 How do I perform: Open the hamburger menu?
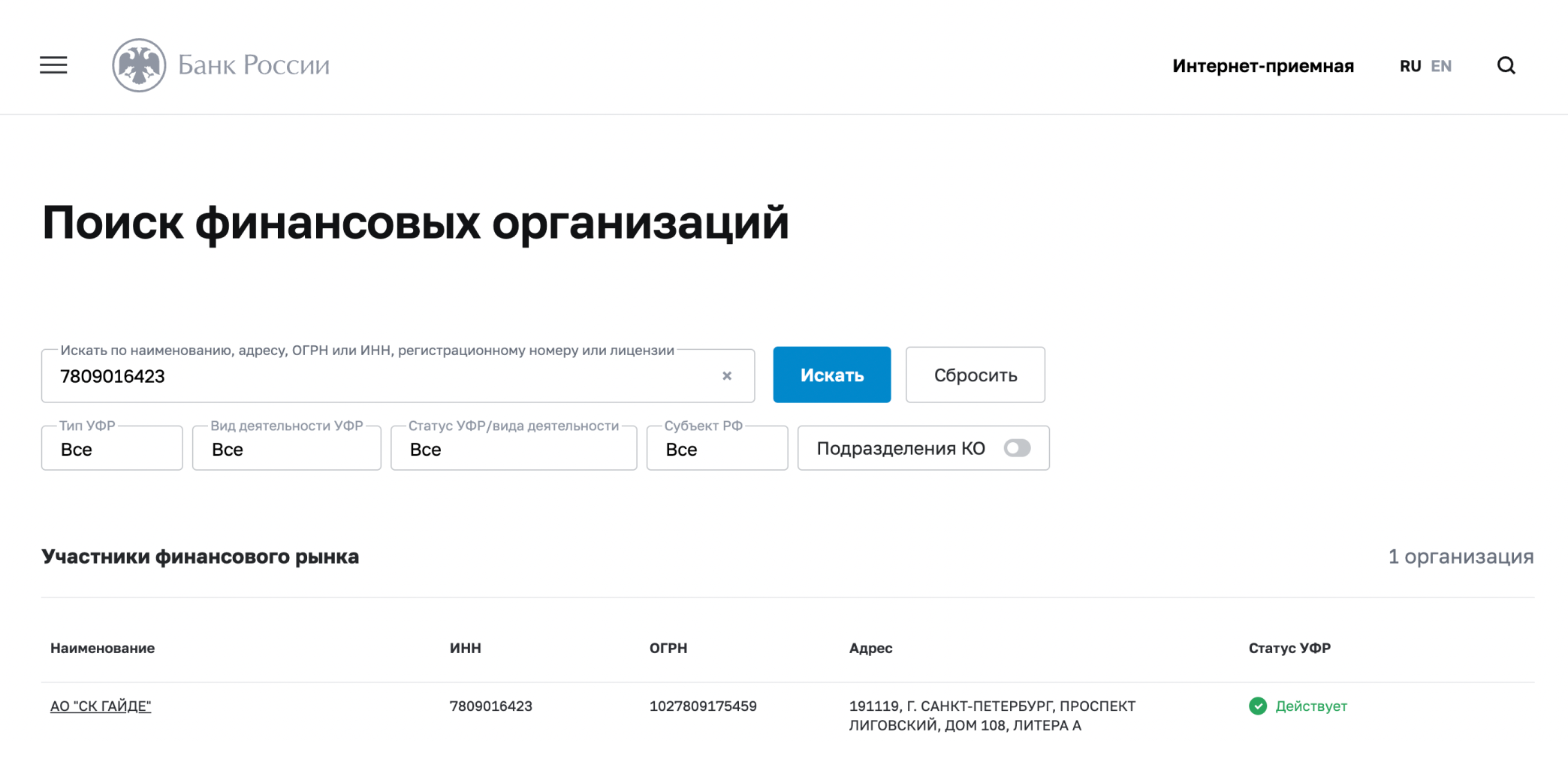click(53, 65)
